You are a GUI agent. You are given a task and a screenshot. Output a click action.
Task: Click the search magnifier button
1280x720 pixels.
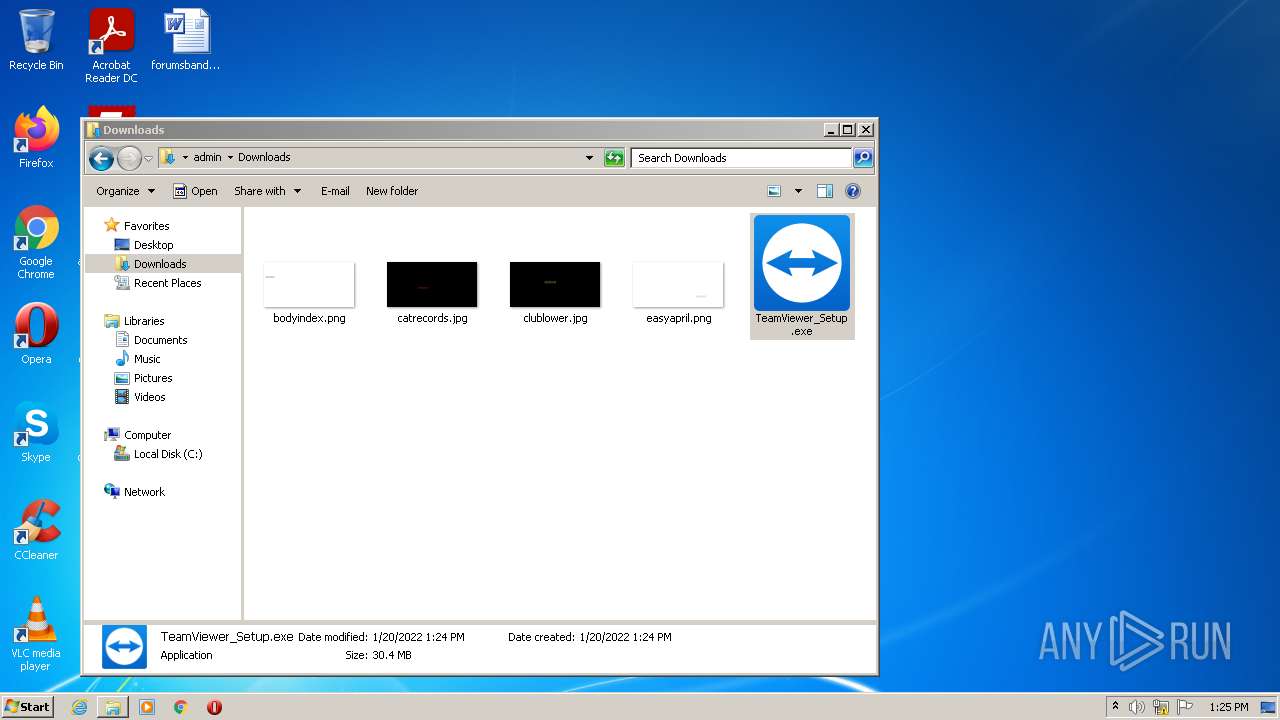(x=863, y=158)
